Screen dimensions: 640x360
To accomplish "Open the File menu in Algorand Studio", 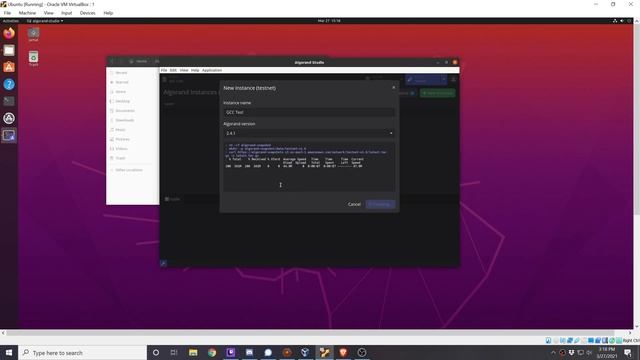I will click(164, 70).
